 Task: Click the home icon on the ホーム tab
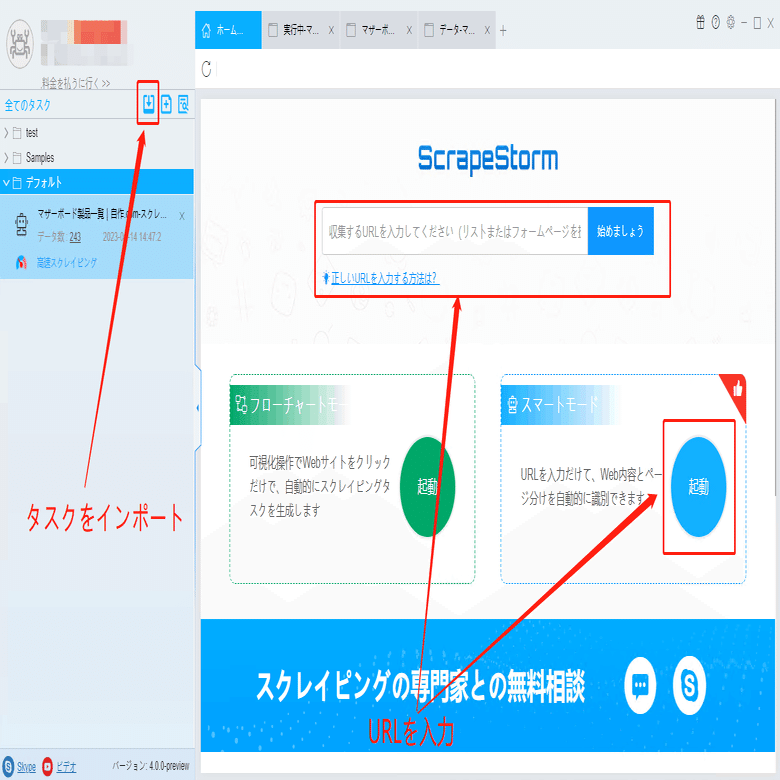(x=206, y=30)
